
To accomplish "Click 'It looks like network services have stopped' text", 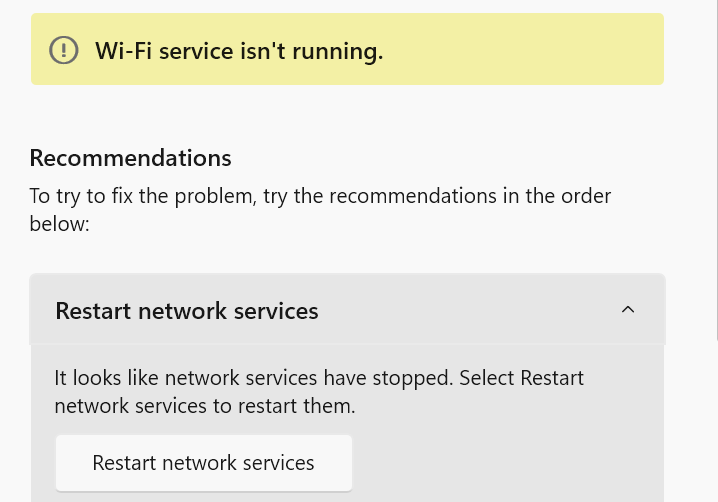I will pos(254,378).
